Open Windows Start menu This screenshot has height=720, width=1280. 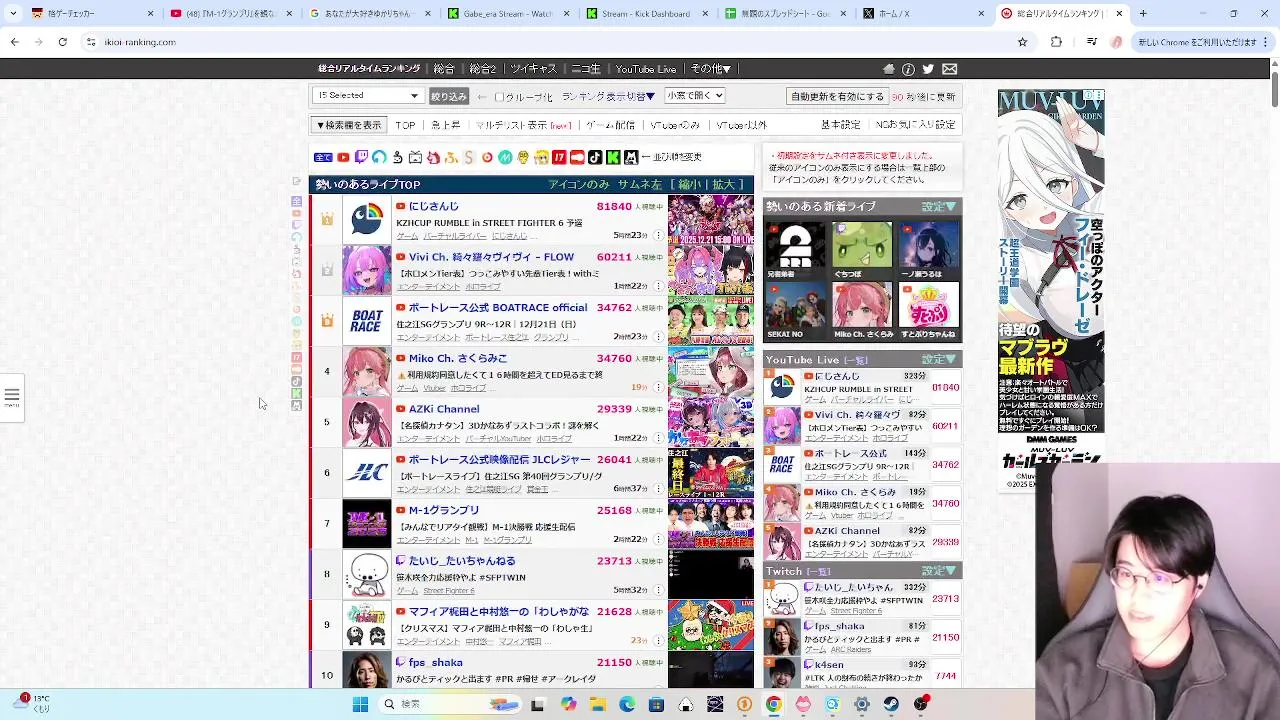[x=360, y=704]
